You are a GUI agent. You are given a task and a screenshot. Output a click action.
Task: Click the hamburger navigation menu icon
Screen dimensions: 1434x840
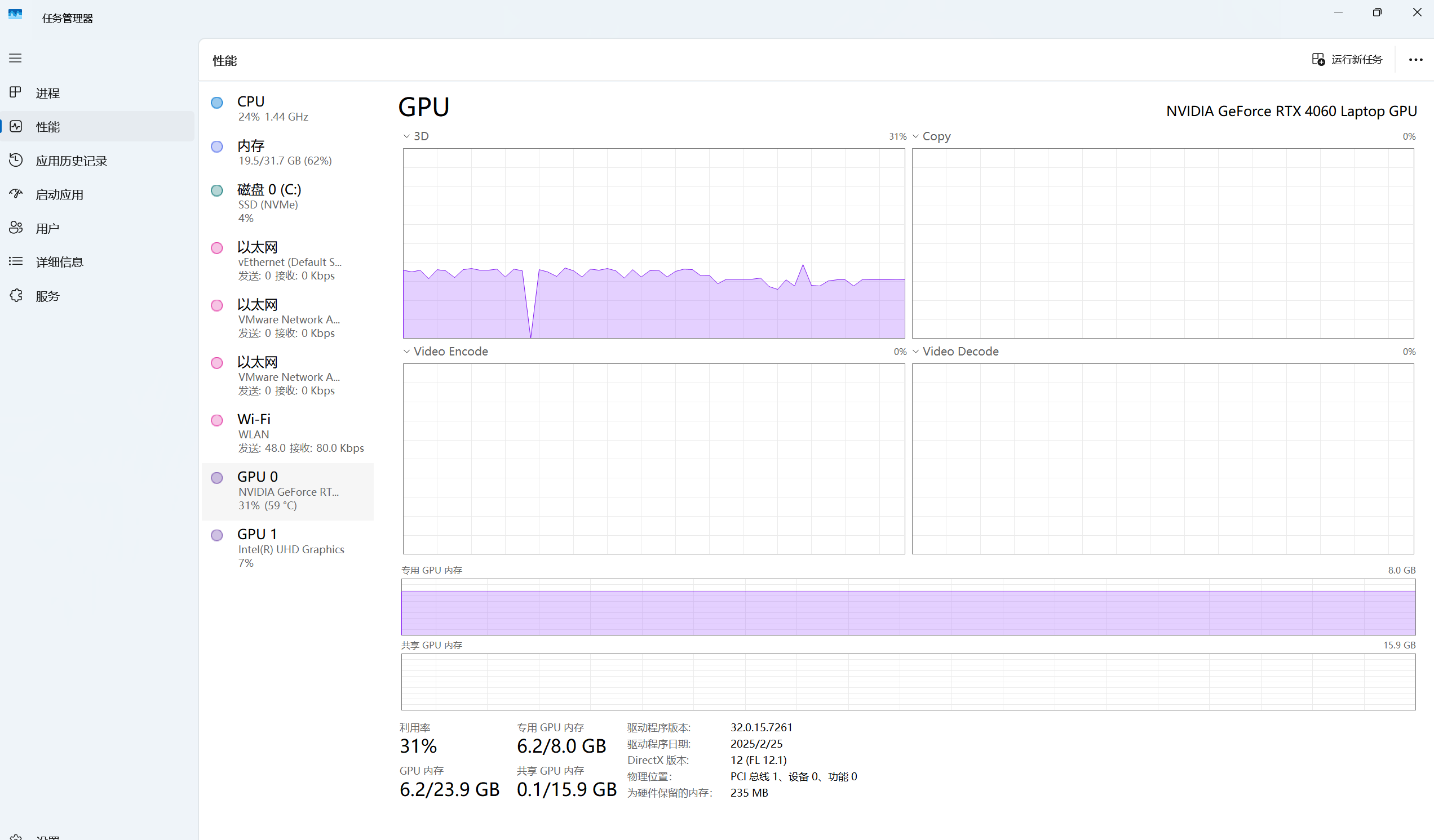[15, 58]
